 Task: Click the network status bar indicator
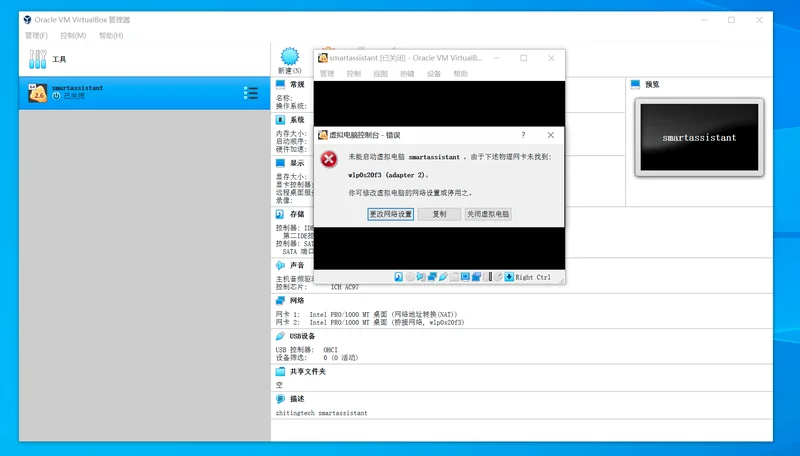432,277
